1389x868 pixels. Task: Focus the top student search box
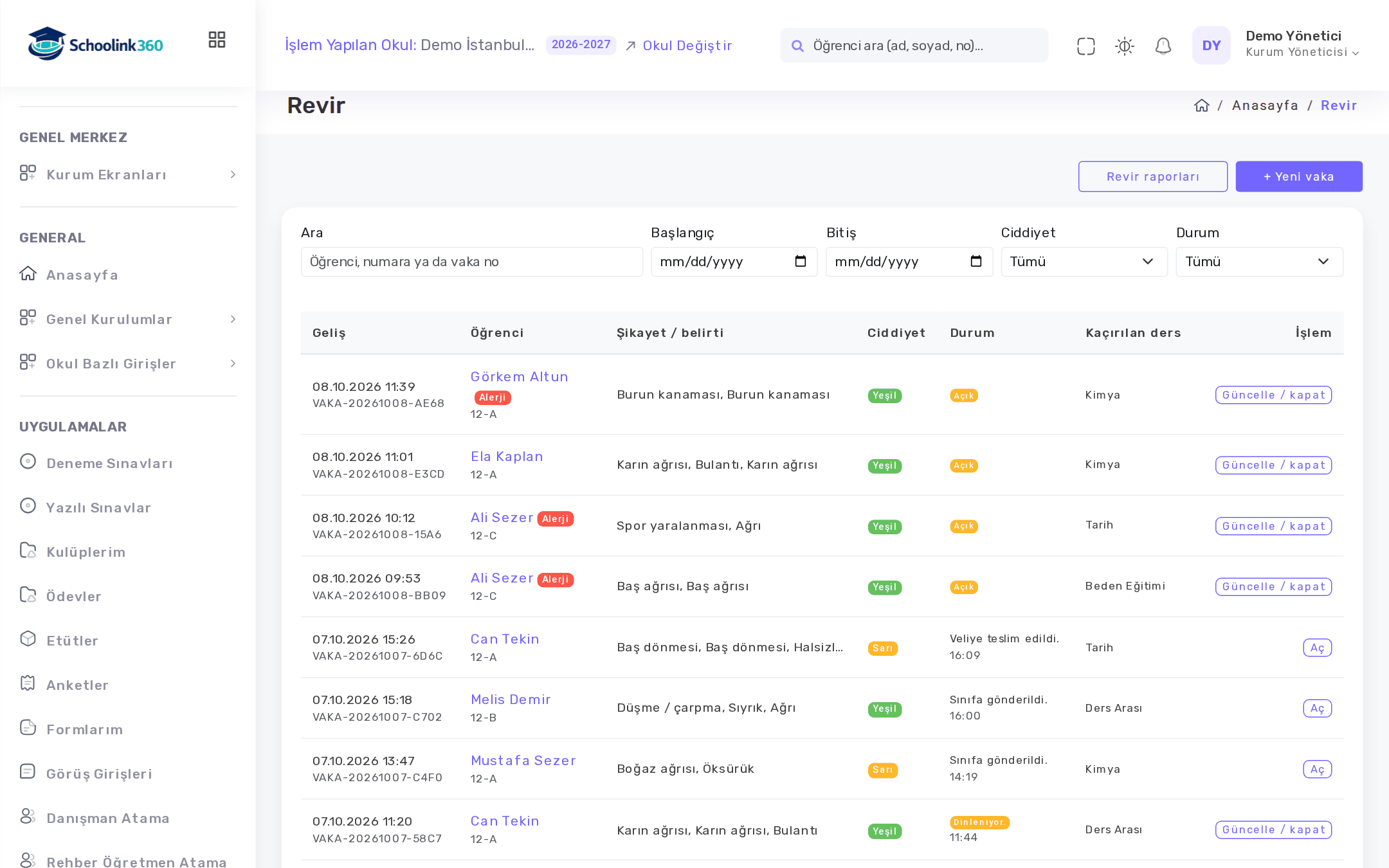(x=914, y=46)
